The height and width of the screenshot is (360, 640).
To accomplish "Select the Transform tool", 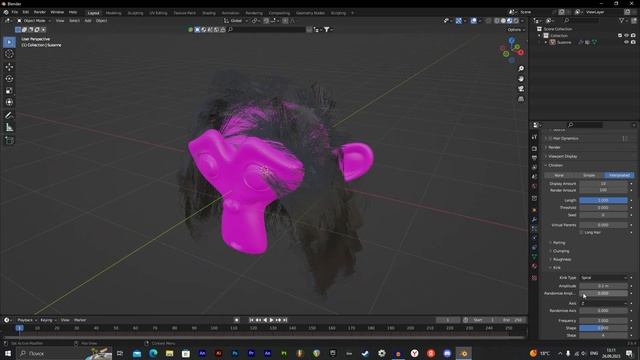I will point(9,102).
